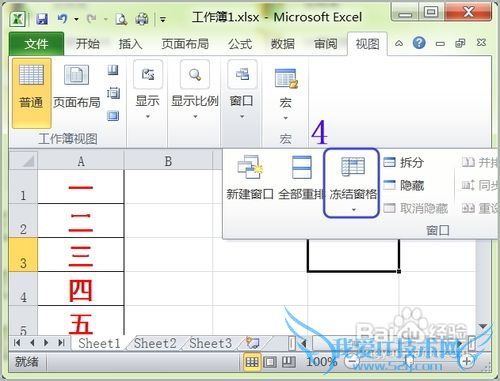The height and width of the screenshot is (381, 500).
Task: Select the Sheet3 tab
Action: 210,343
